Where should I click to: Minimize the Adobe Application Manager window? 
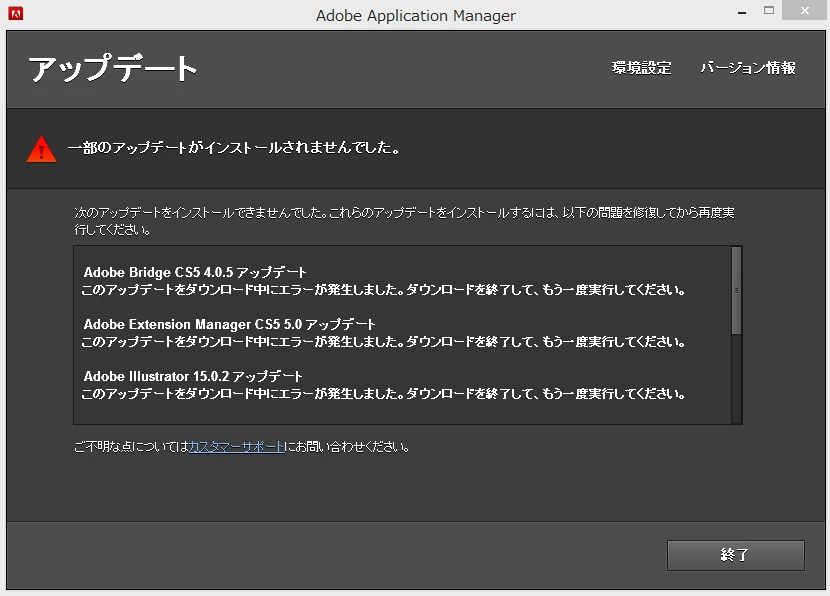click(x=742, y=11)
